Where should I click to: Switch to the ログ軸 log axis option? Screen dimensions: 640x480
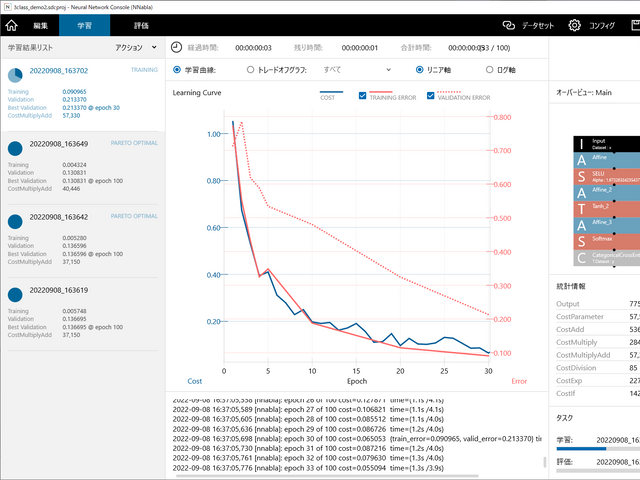coord(490,70)
